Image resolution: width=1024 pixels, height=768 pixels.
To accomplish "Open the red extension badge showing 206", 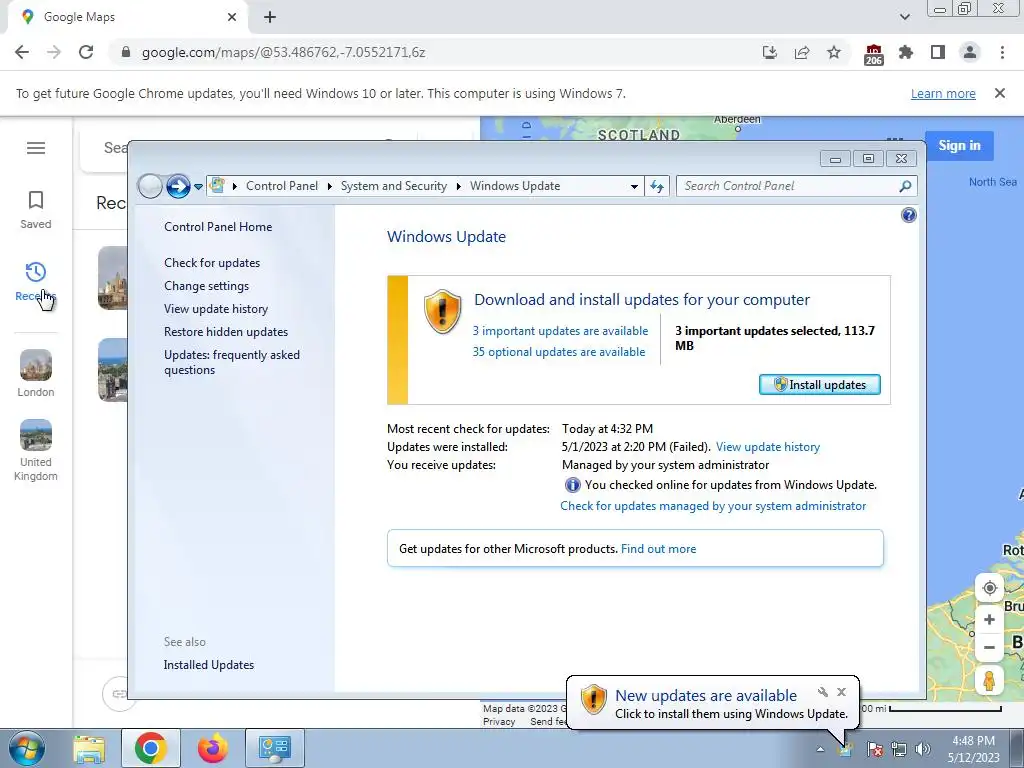I will pos(873,54).
